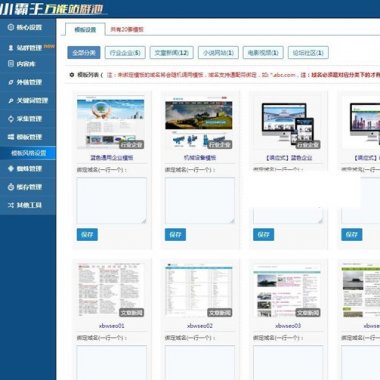Select the 模板风格设置 submenu item

click(29, 153)
